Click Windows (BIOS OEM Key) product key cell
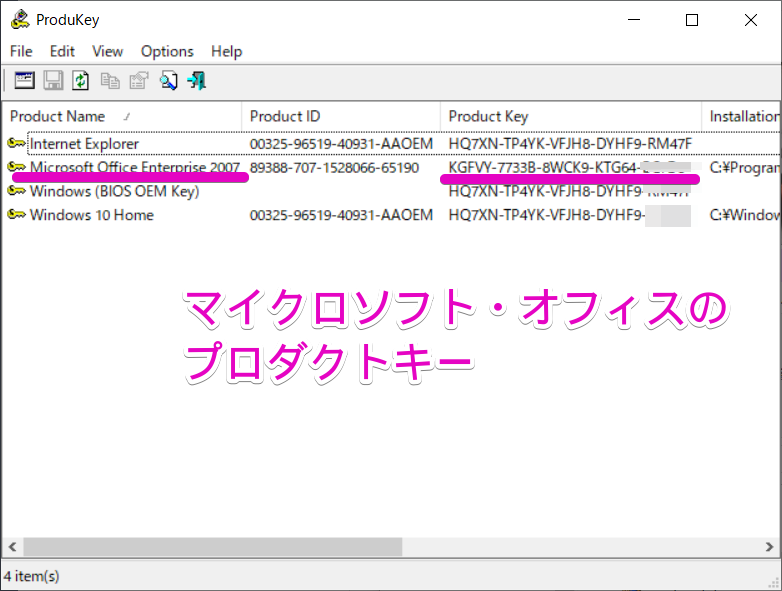The height and width of the screenshot is (591, 782). 570,191
